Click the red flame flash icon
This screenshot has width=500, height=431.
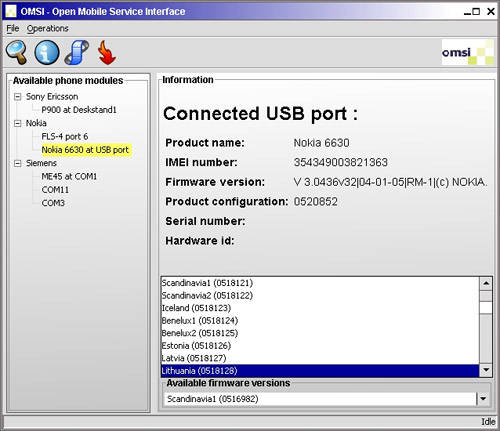(107, 52)
